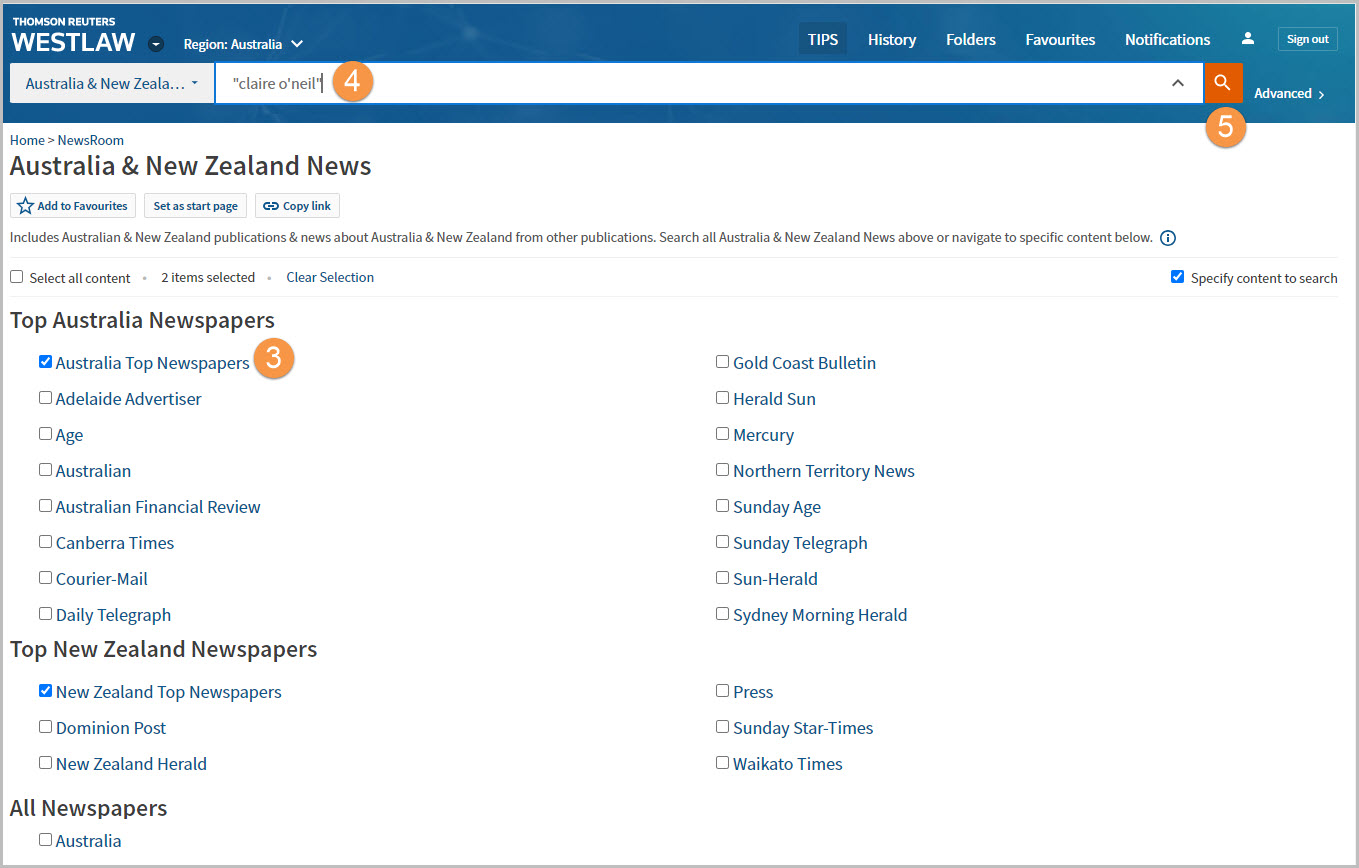Open the user profile icon
1359x868 pixels.
(1247, 39)
